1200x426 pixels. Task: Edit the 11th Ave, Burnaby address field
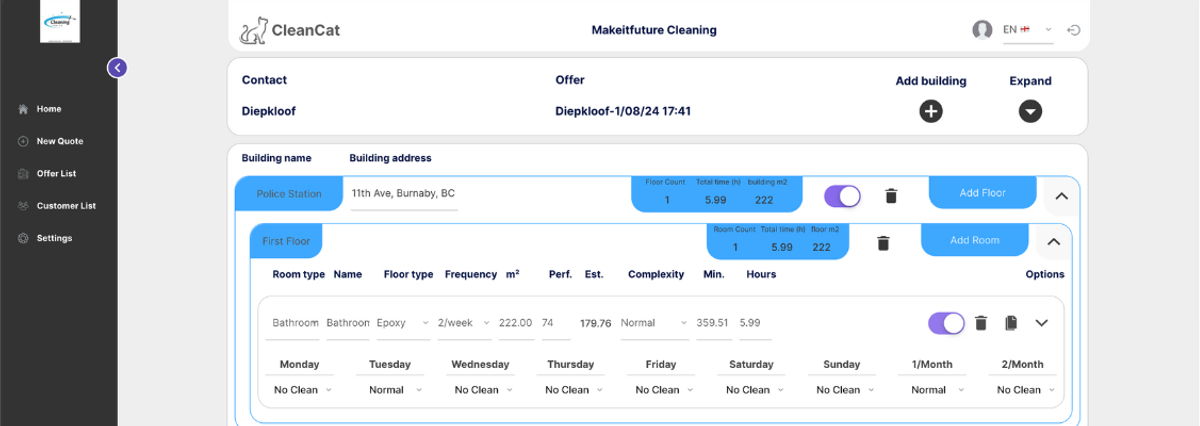tap(403, 194)
